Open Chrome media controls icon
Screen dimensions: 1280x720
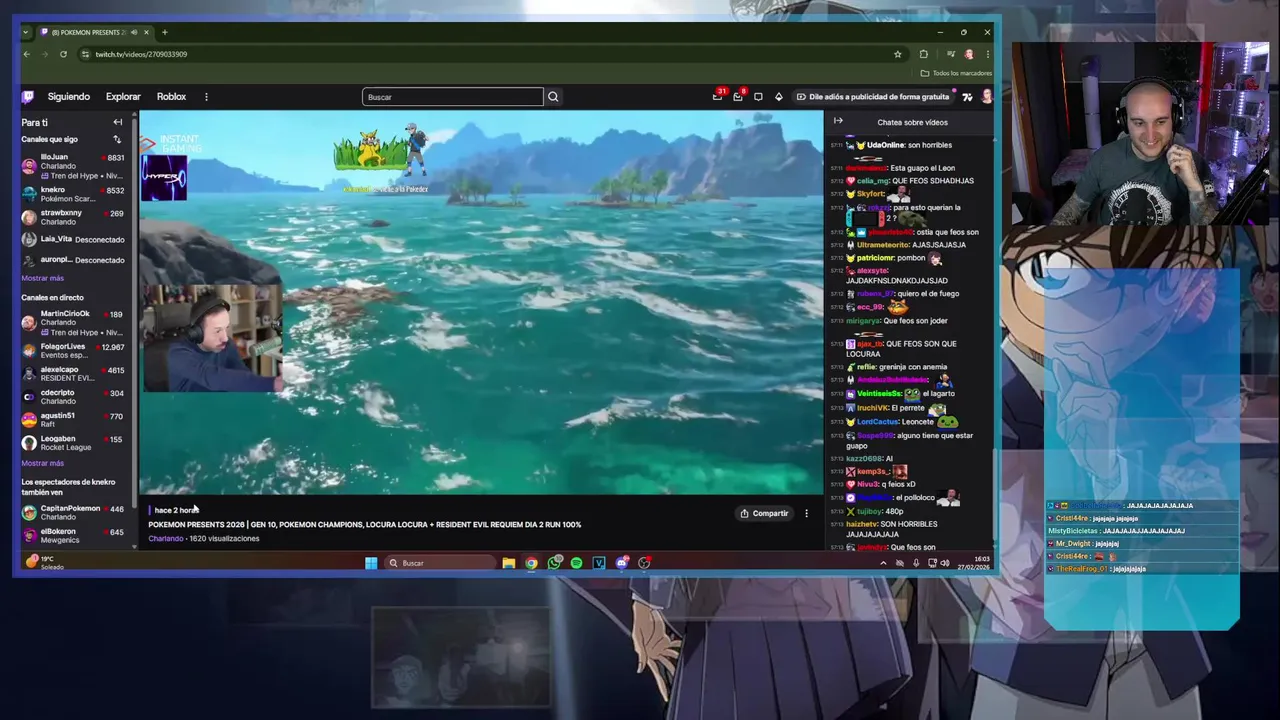950,54
